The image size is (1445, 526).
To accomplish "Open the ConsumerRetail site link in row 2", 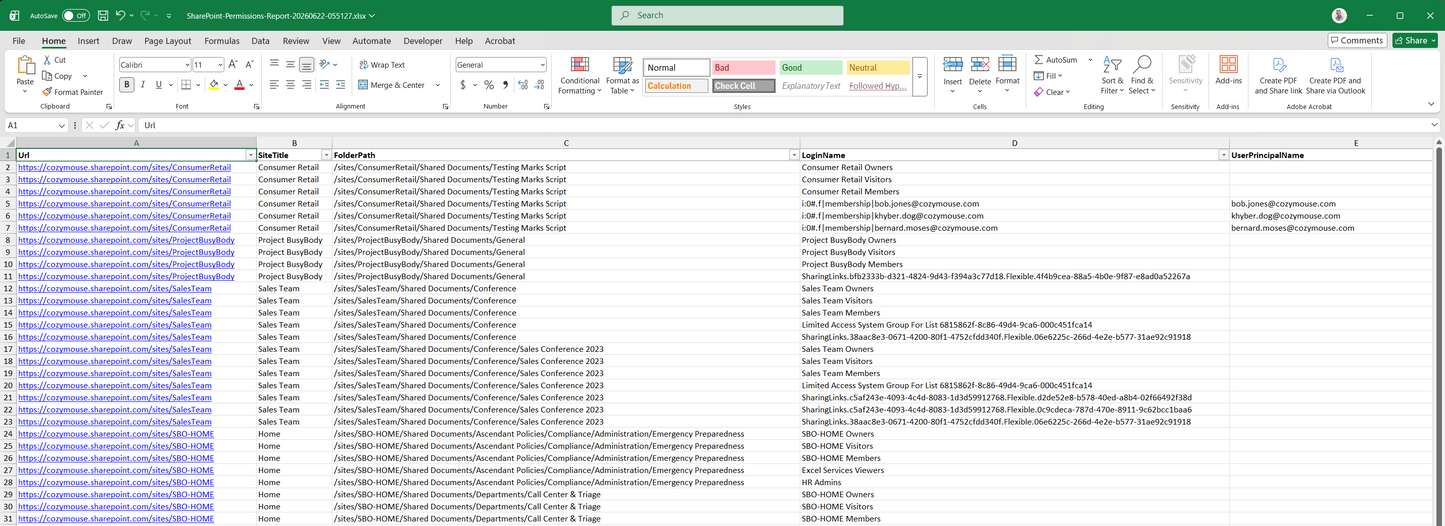I will [x=124, y=168].
